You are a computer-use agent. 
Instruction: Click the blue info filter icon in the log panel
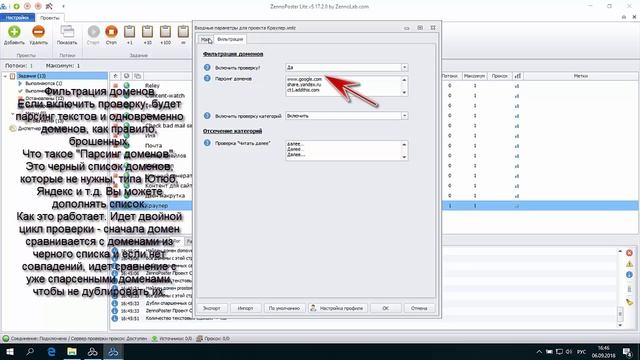tap(629, 275)
